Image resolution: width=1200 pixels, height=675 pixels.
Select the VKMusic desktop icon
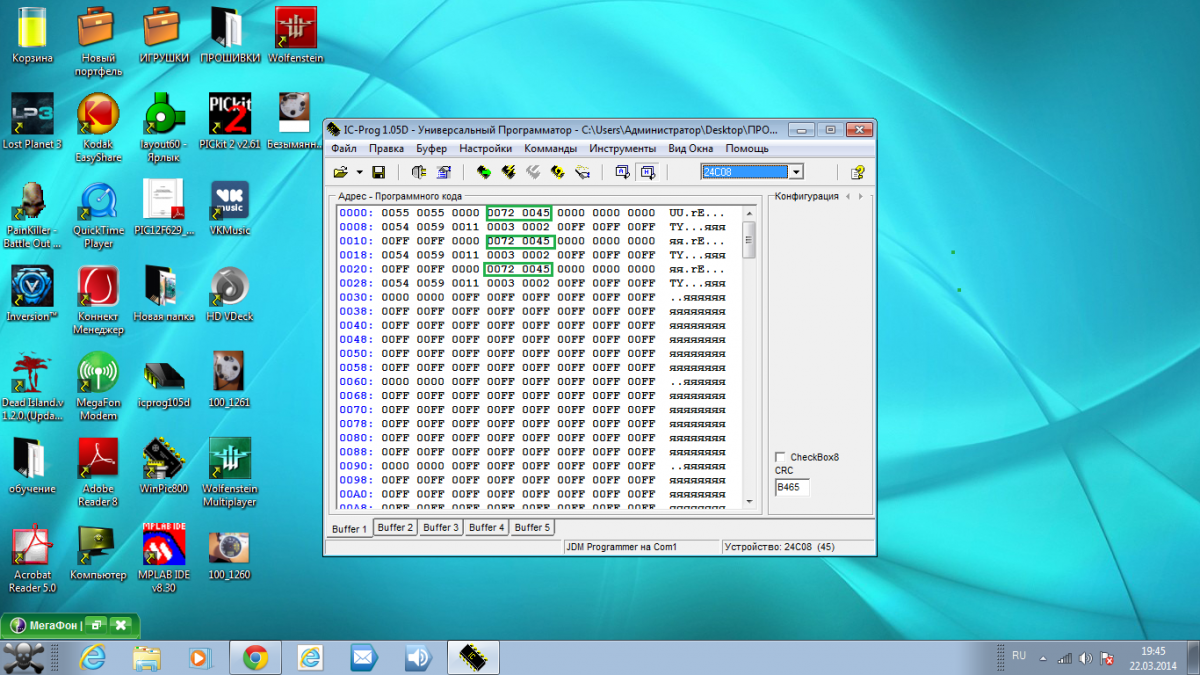[229, 208]
